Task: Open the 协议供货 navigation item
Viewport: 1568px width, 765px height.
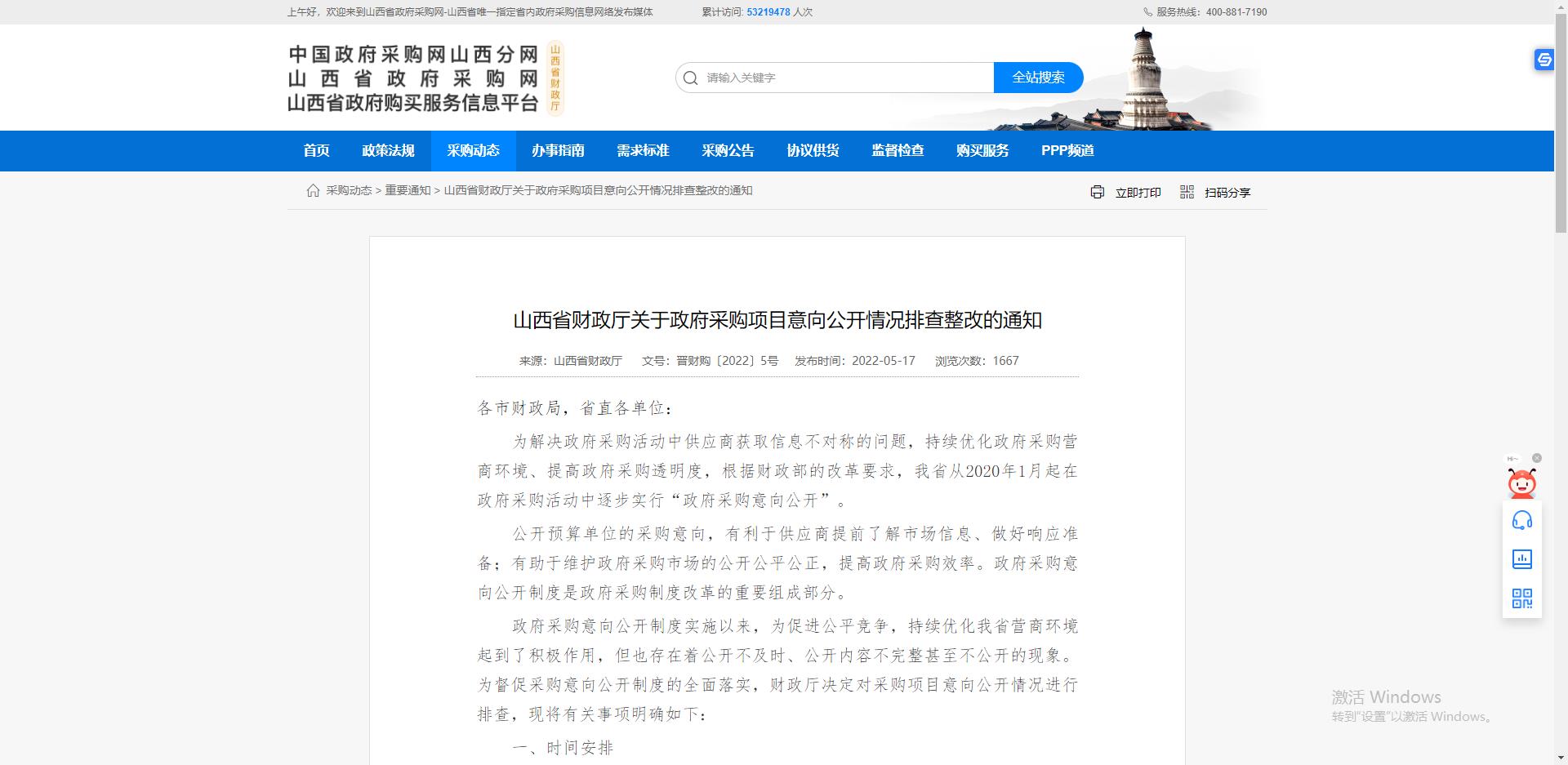Action: click(813, 151)
